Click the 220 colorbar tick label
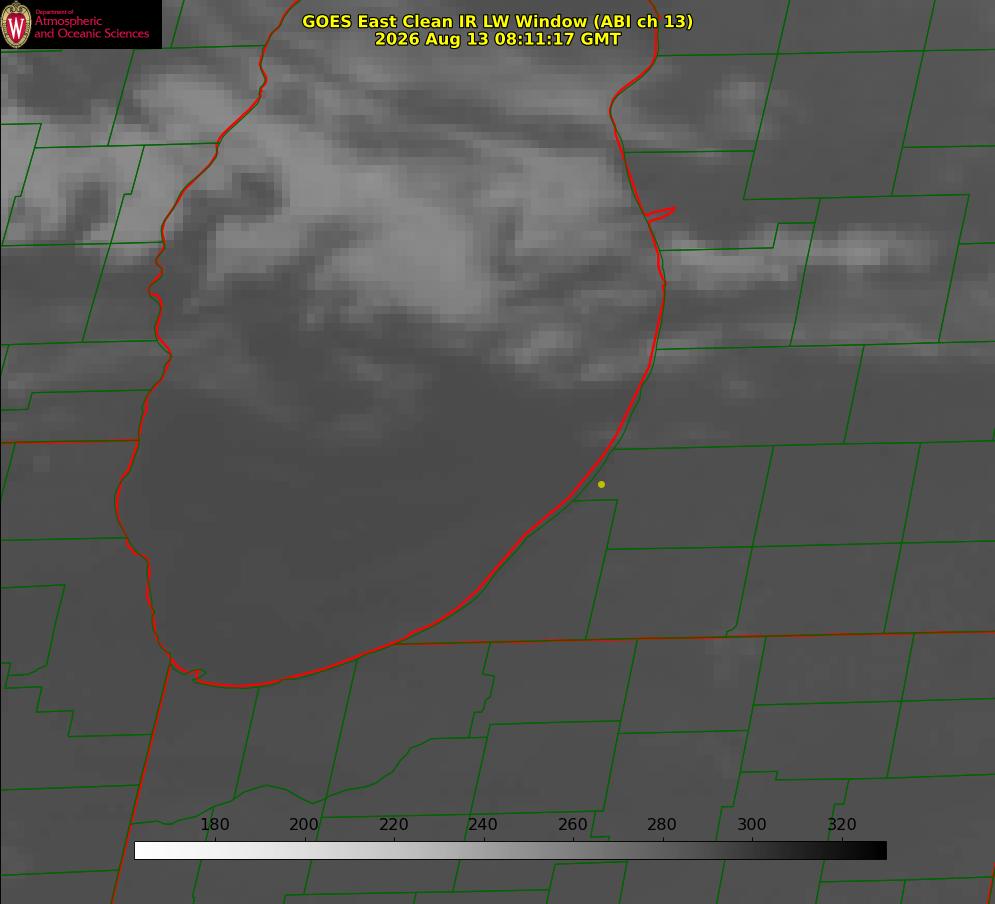Viewport: 995px width, 904px height. (x=393, y=824)
